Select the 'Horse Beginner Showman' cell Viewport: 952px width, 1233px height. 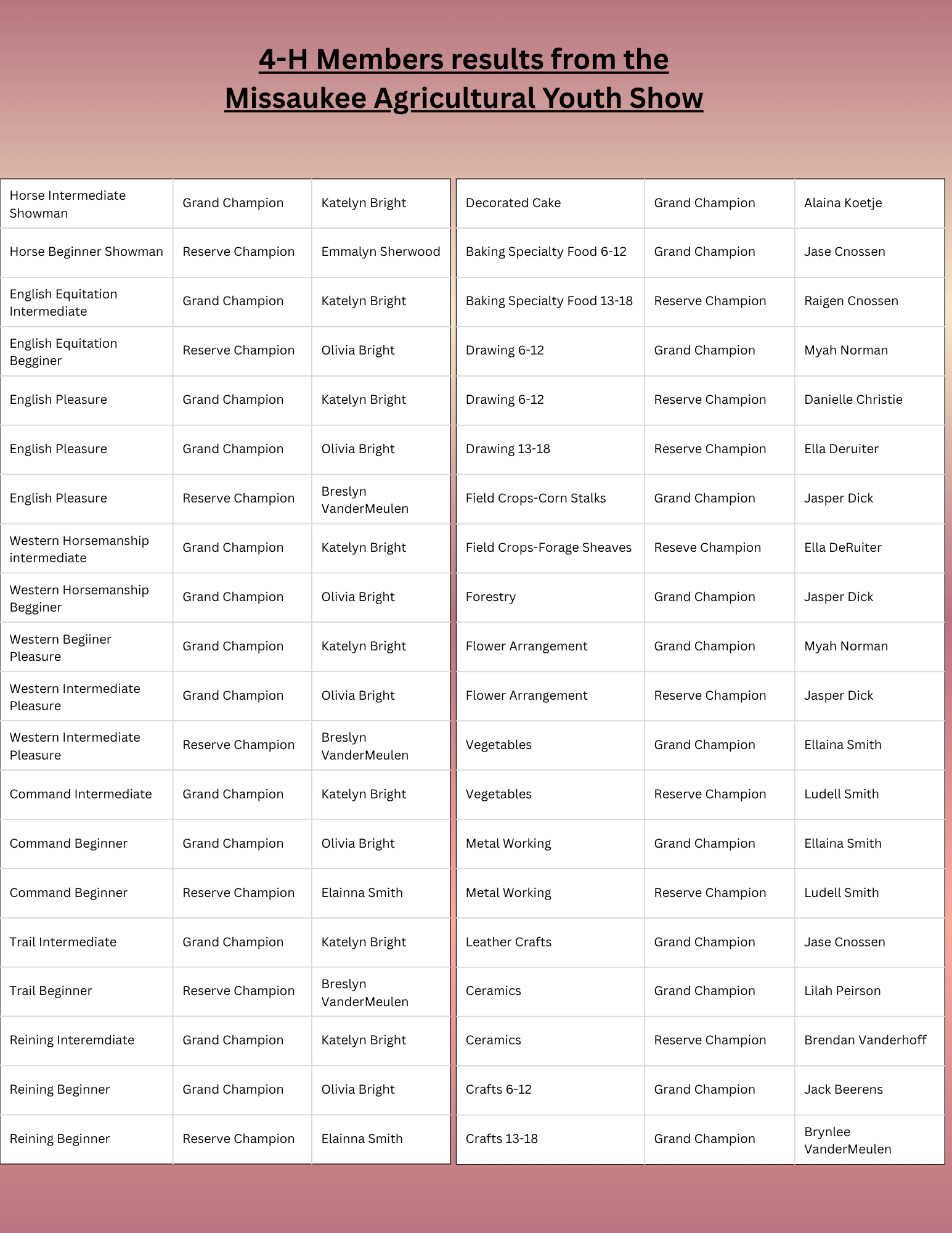pos(87,252)
